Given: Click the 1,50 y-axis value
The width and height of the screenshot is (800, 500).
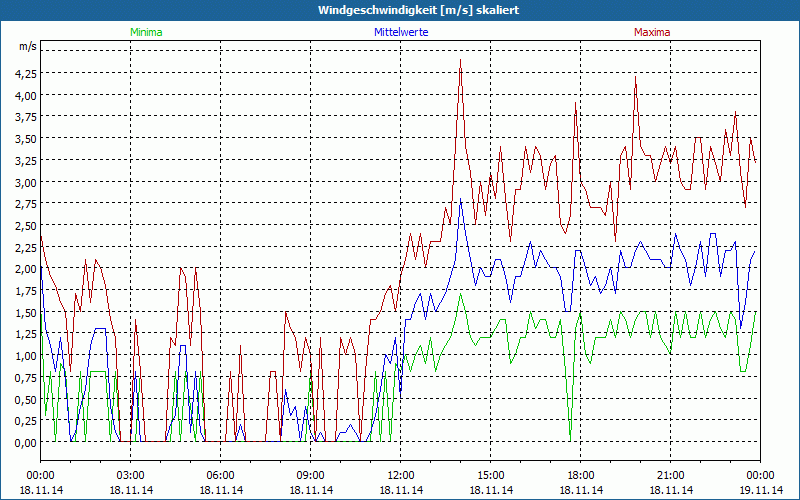Looking at the screenshot, I should pos(26,312).
